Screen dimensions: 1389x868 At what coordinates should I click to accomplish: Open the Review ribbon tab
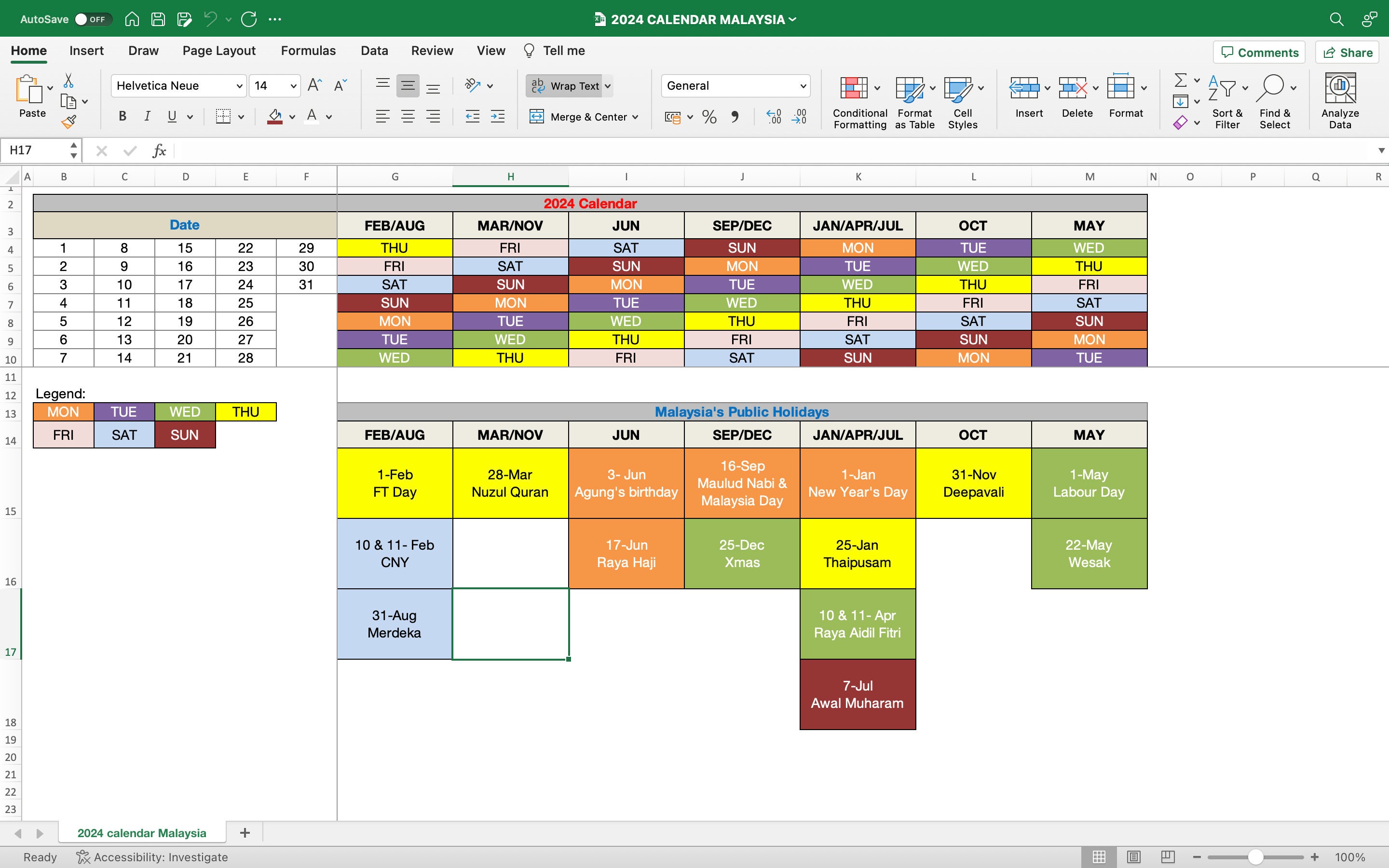point(432,51)
